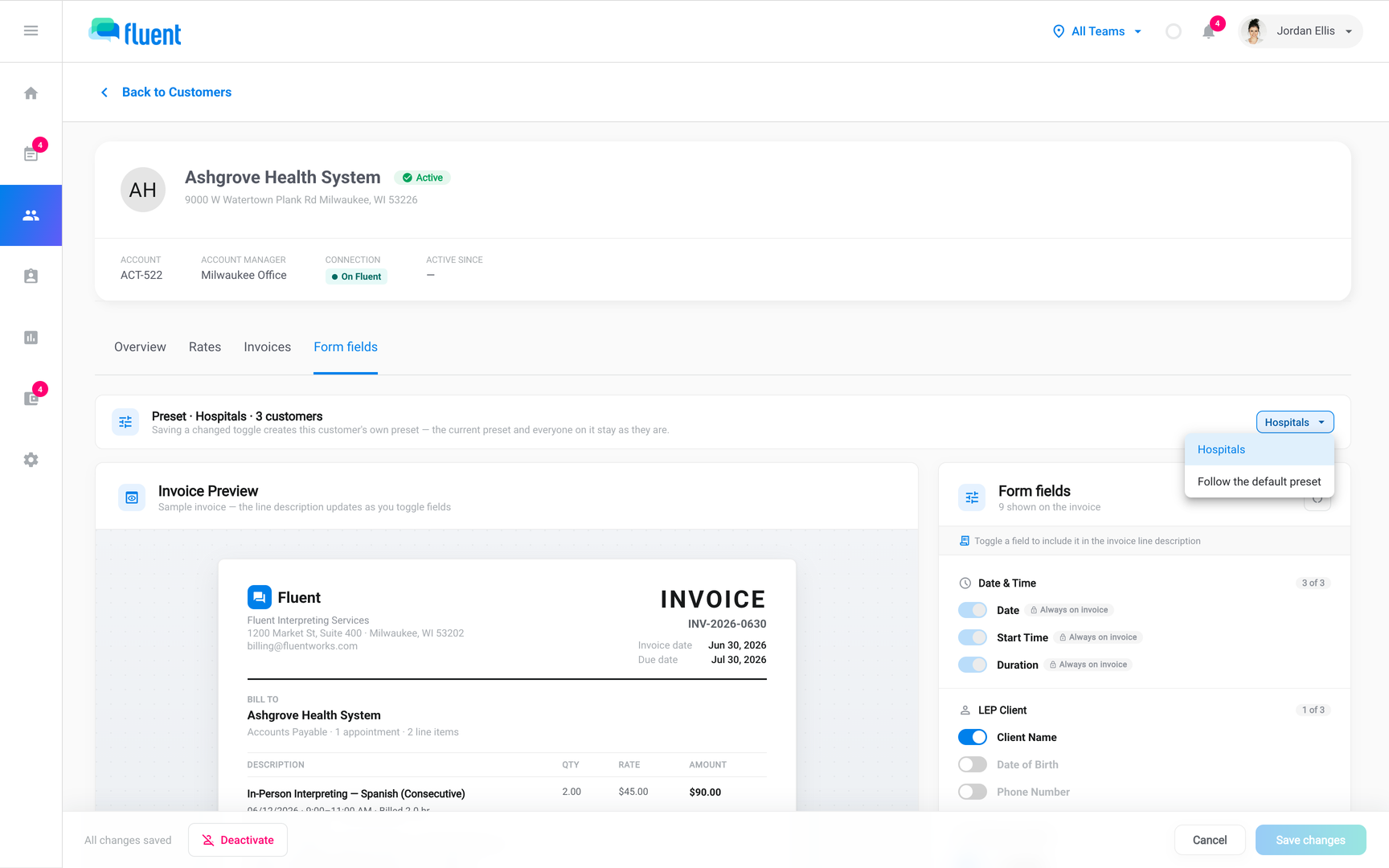Go to Home in sidebar
1389x868 pixels.
click(x=31, y=93)
